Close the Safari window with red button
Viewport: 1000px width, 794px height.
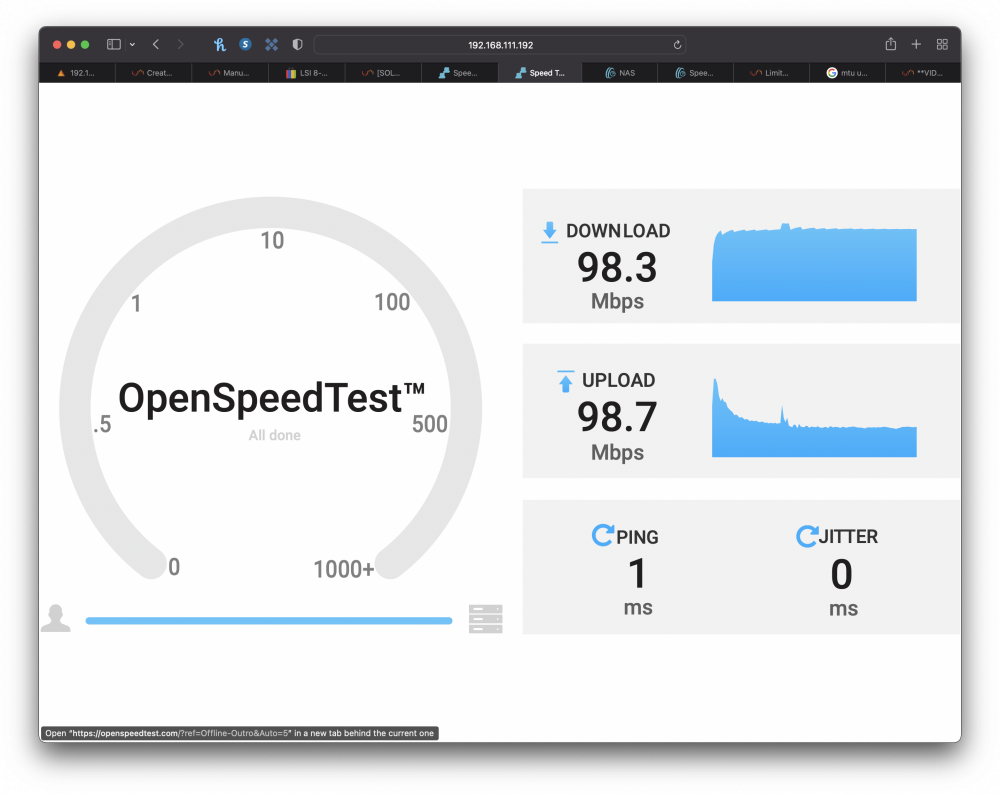[x=57, y=45]
